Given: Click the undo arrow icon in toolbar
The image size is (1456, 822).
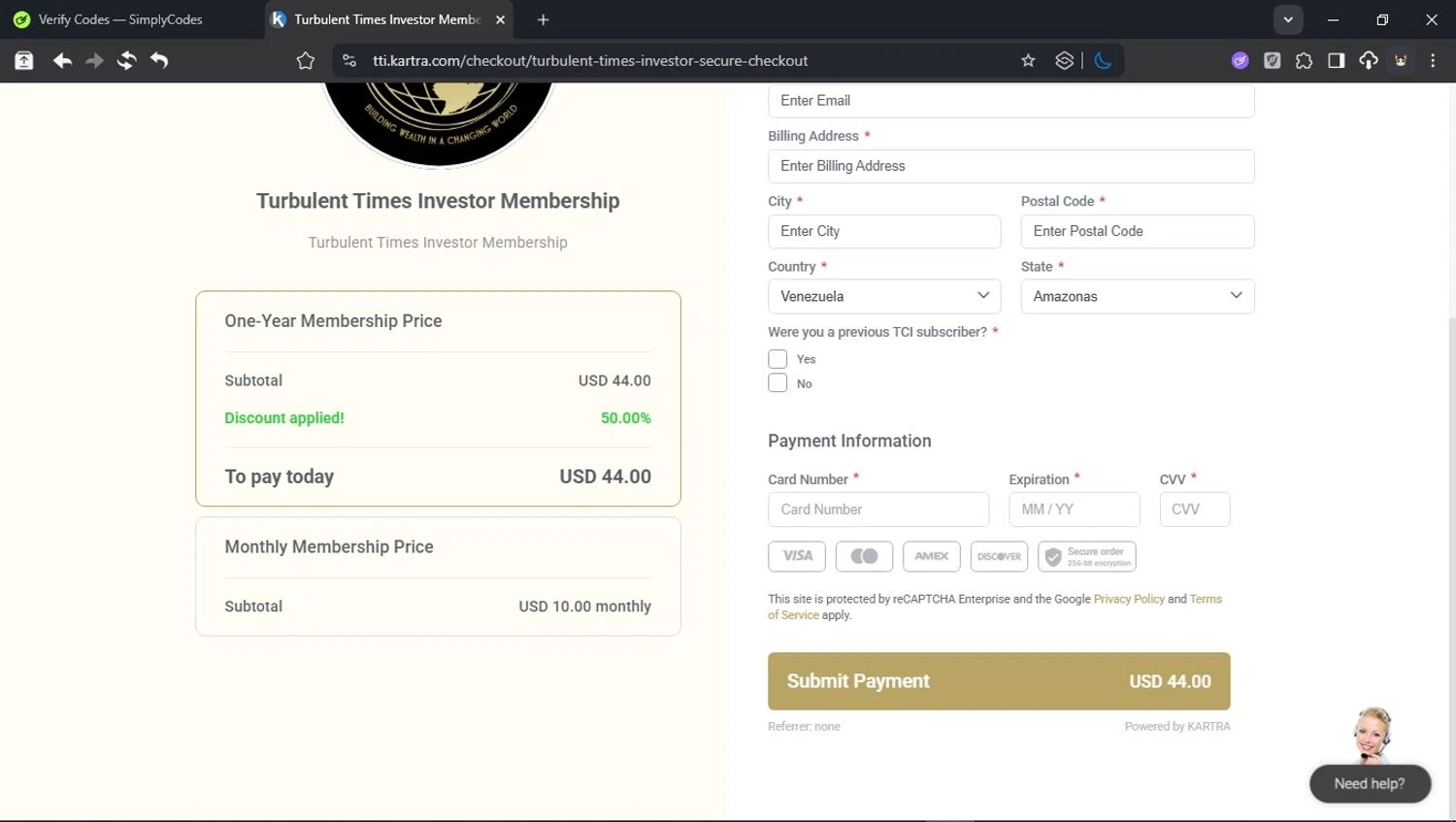Looking at the screenshot, I should [159, 61].
